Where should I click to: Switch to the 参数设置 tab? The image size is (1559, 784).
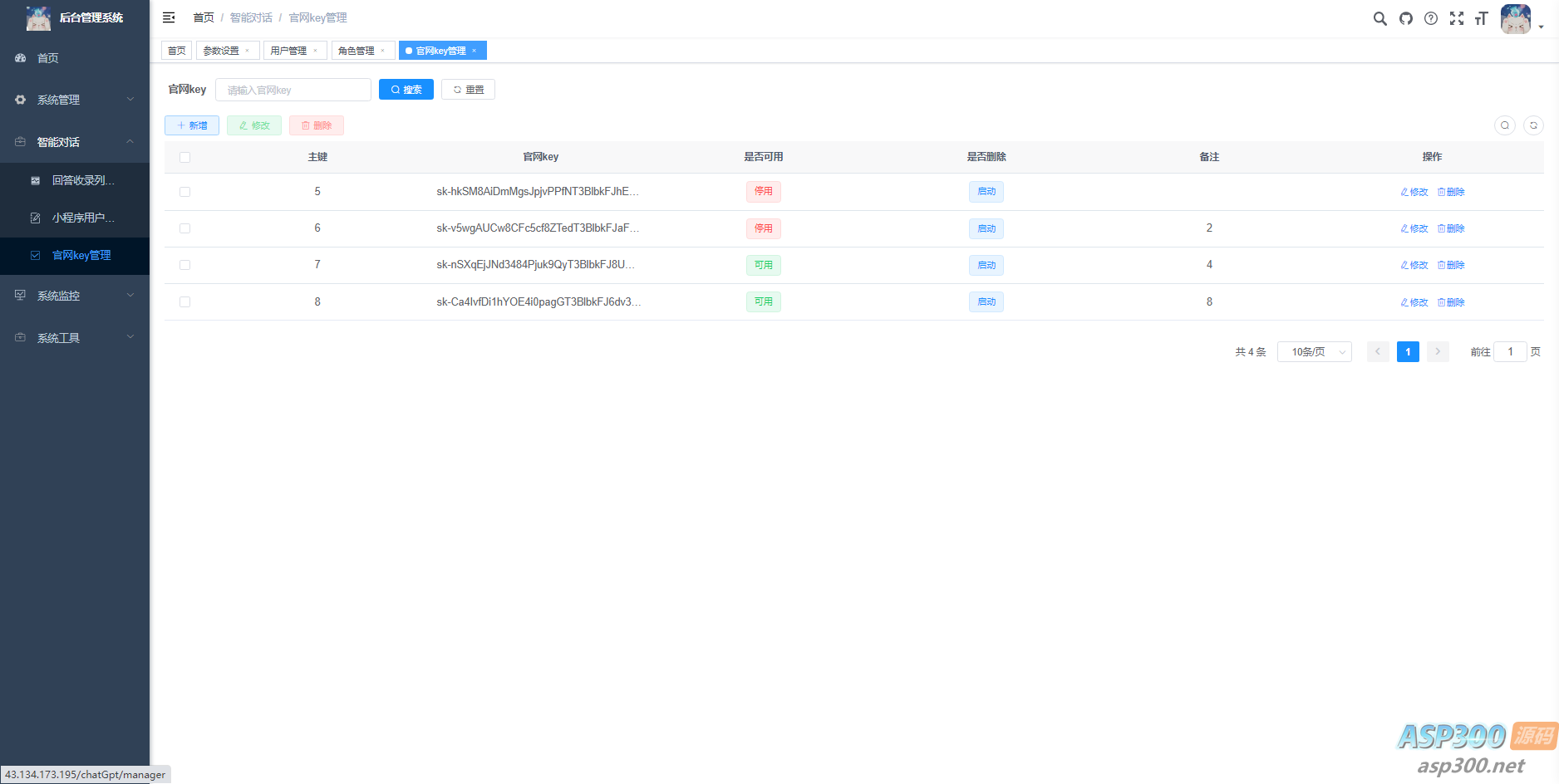tap(221, 51)
